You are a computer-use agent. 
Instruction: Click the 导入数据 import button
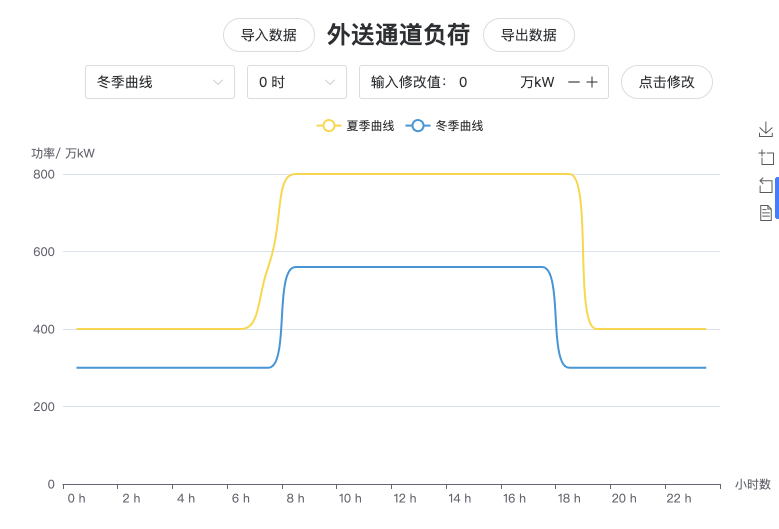pos(268,35)
